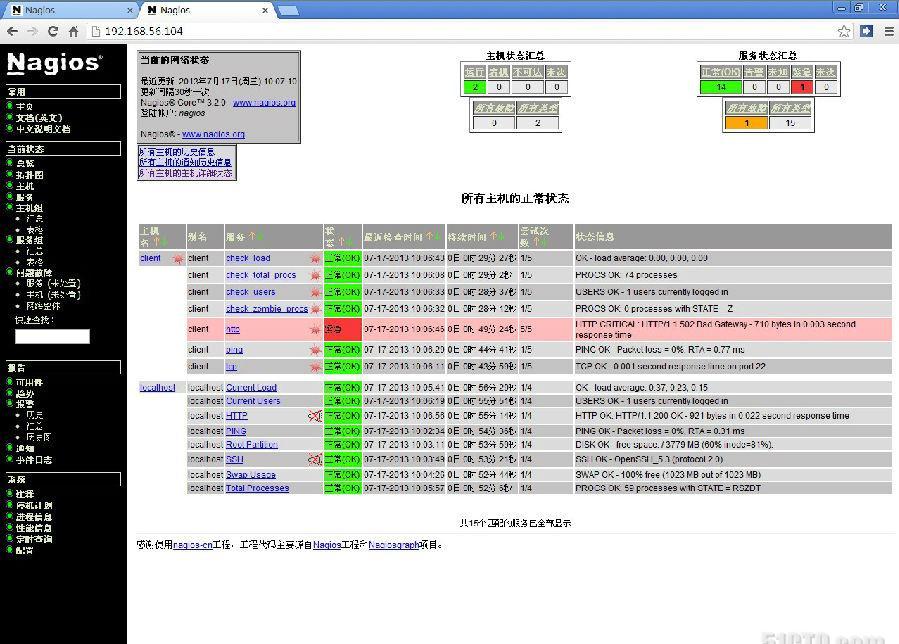Click the green hosts-up count cell showing 2
Viewport: 899px width, 644px height.
(x=475, y=87)
